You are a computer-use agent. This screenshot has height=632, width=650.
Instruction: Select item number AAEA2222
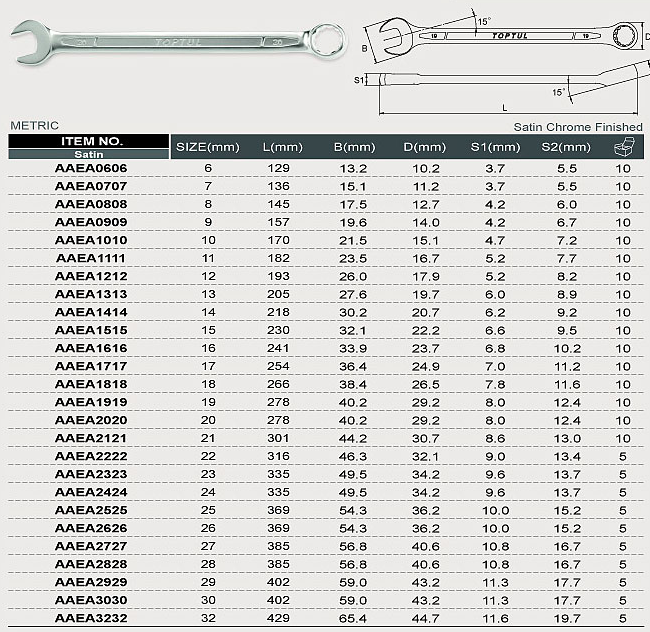tap(91, 456)
